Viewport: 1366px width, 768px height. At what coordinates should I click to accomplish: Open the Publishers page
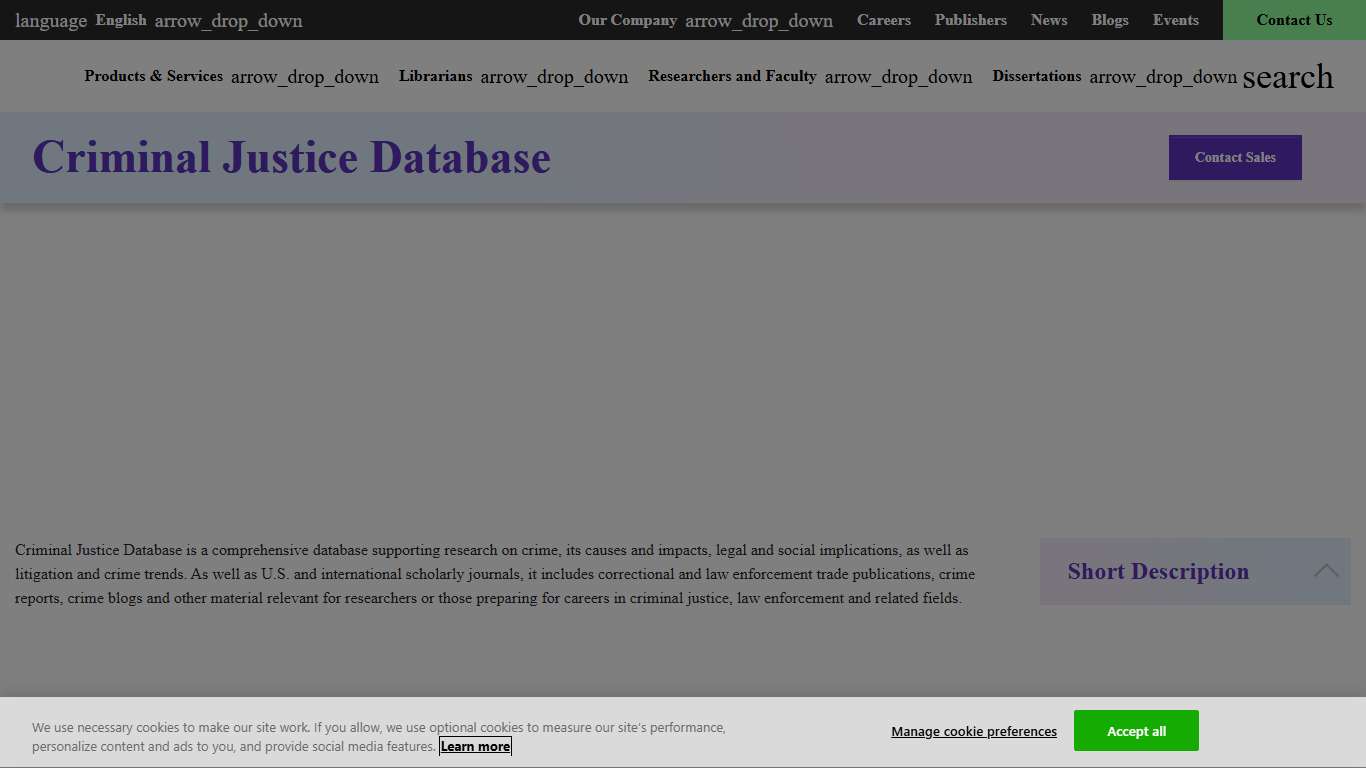pos(970,20)
